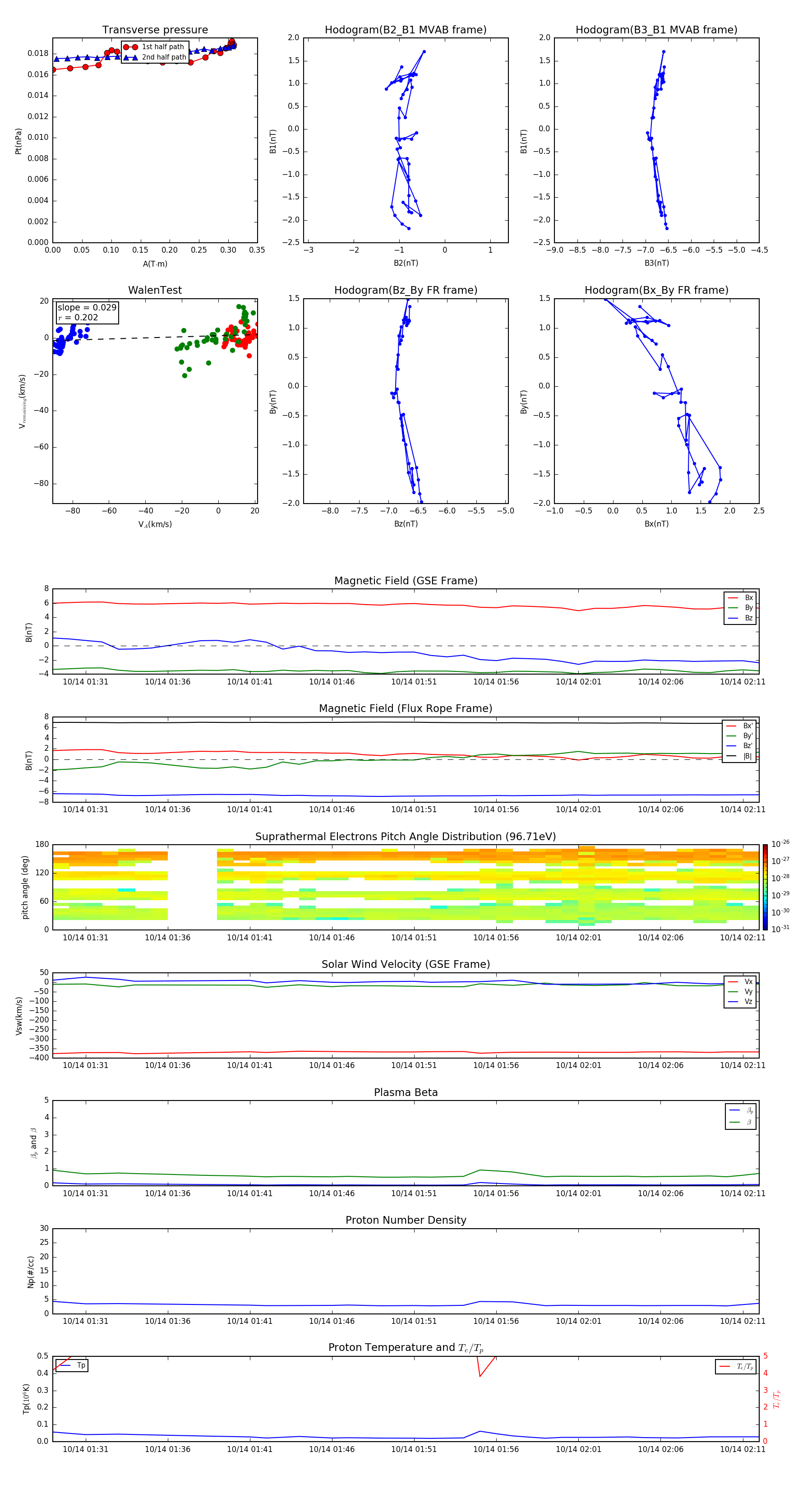This screenshot has width=812, height=1489.
Task: Click the "Magnetic Field (Flux Rope Frame)" title
Action: click(x=406, y=709)
